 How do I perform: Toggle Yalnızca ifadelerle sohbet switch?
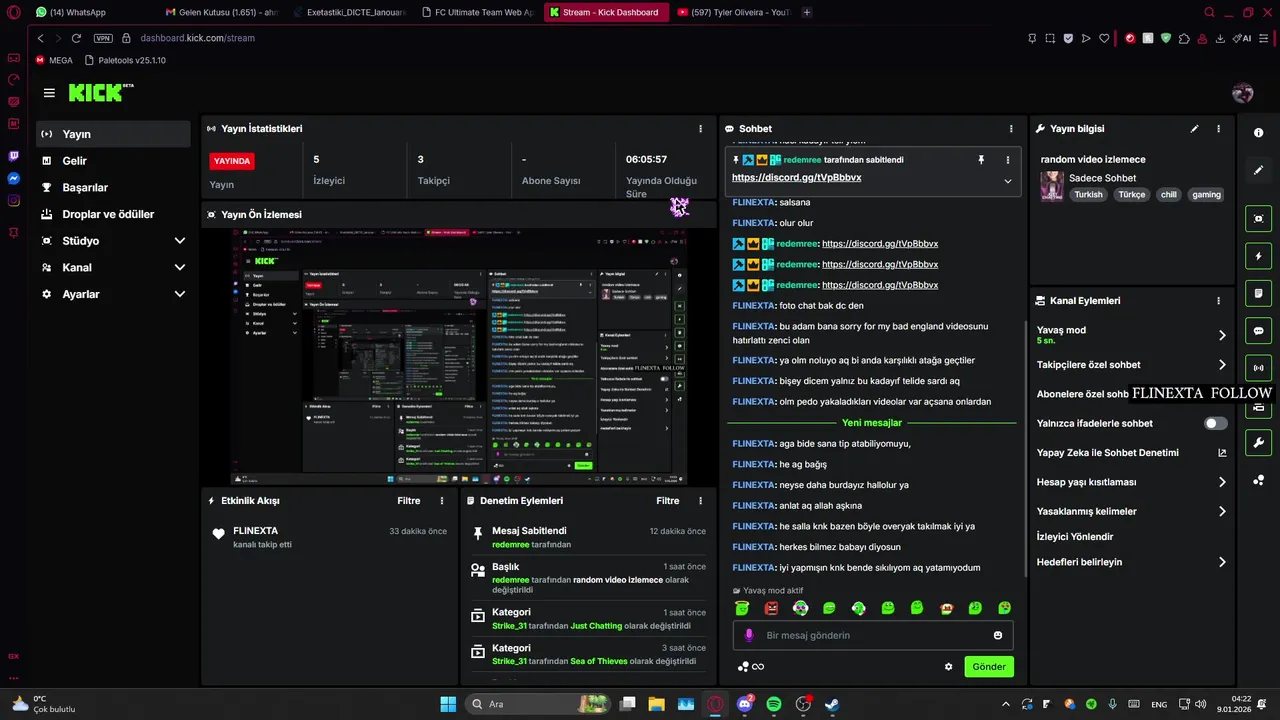tap(1215, 423)
